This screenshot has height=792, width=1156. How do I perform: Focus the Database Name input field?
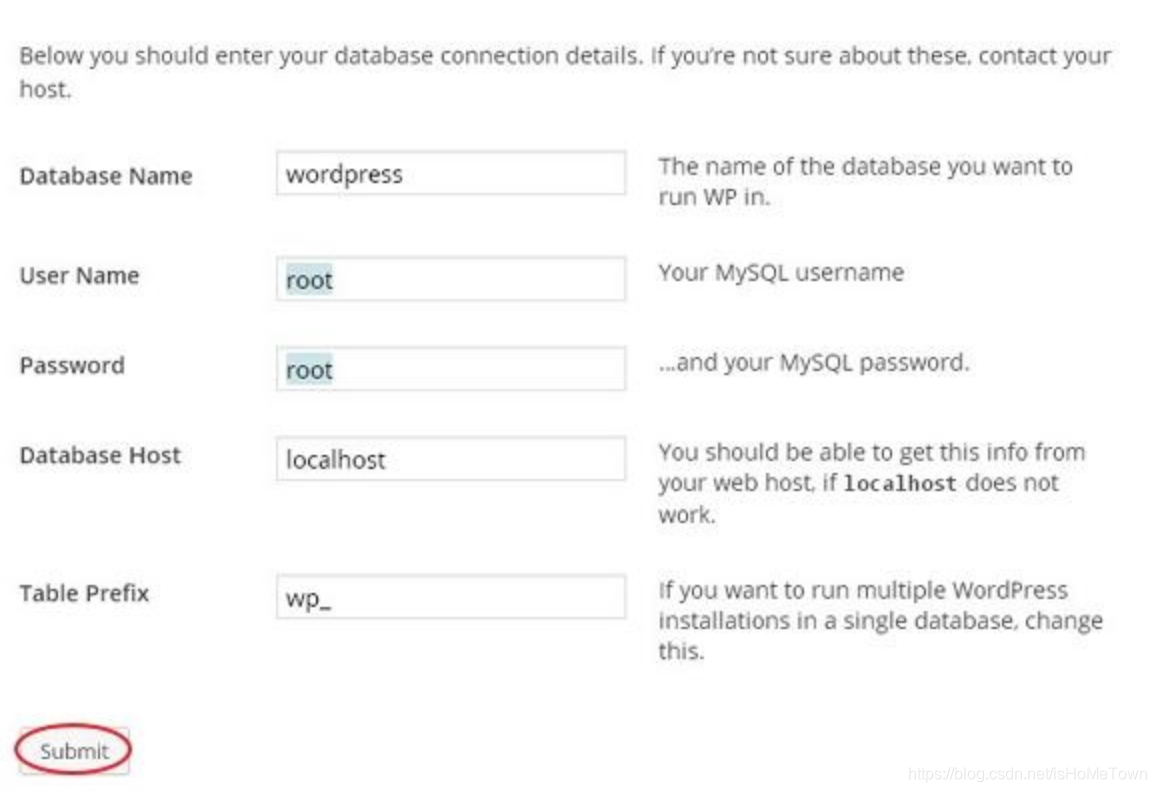(451, 173)
